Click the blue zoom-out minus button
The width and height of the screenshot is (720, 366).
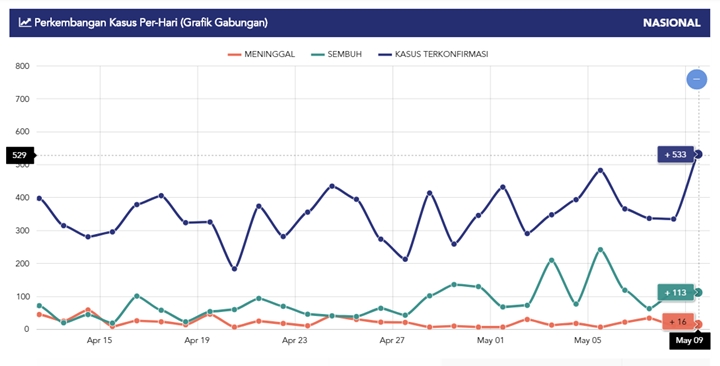click(x=697, y=79)
